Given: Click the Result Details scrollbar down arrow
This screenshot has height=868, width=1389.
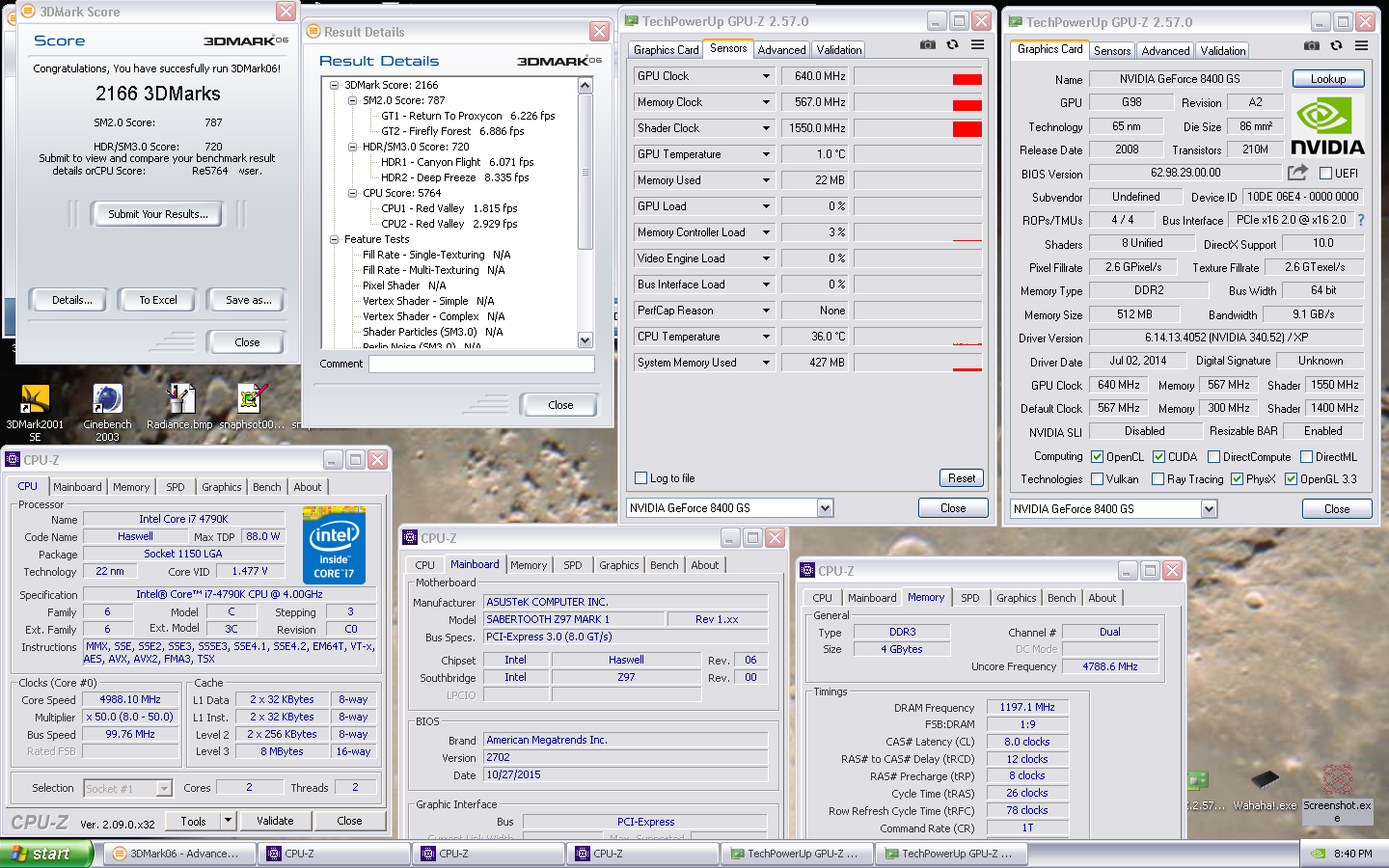Looking at the screenshot, I should pyautogui.click(x=585, y=339).
